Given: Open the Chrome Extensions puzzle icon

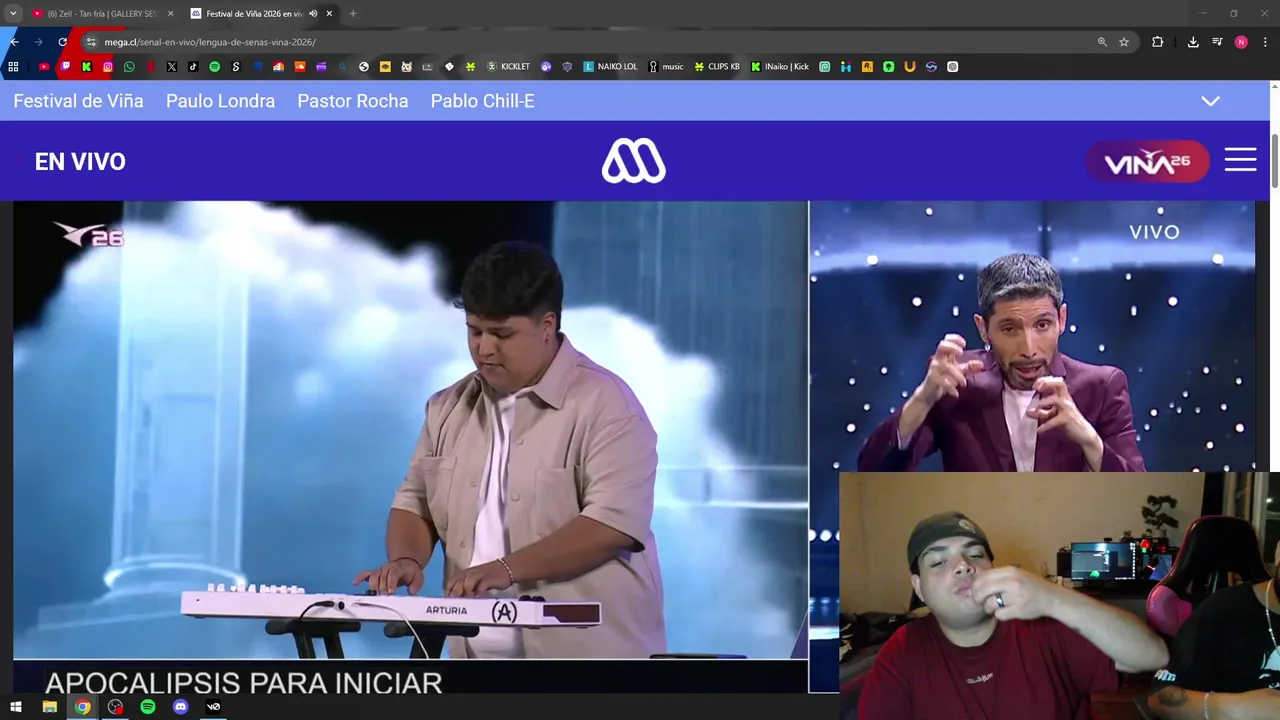Looking at the screenshot, I should (1157, 42).
